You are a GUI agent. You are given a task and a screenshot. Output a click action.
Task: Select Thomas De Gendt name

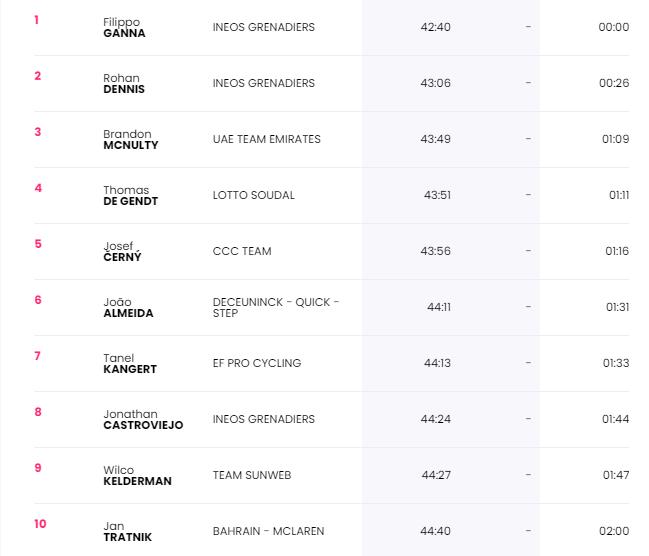(x=130, y=195)
